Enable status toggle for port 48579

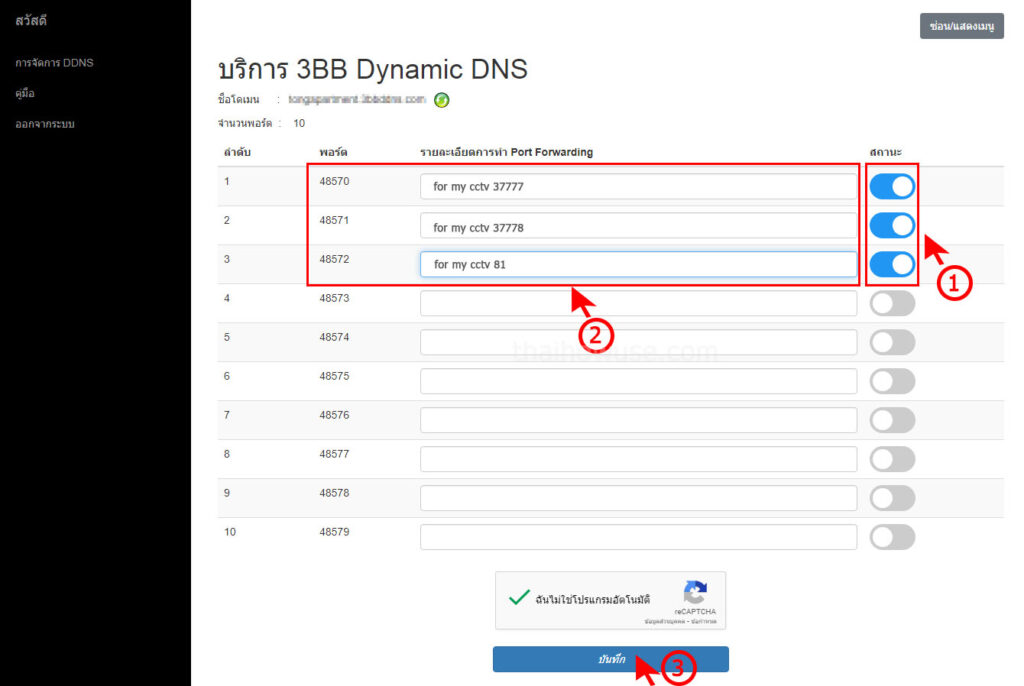point(892,537)
